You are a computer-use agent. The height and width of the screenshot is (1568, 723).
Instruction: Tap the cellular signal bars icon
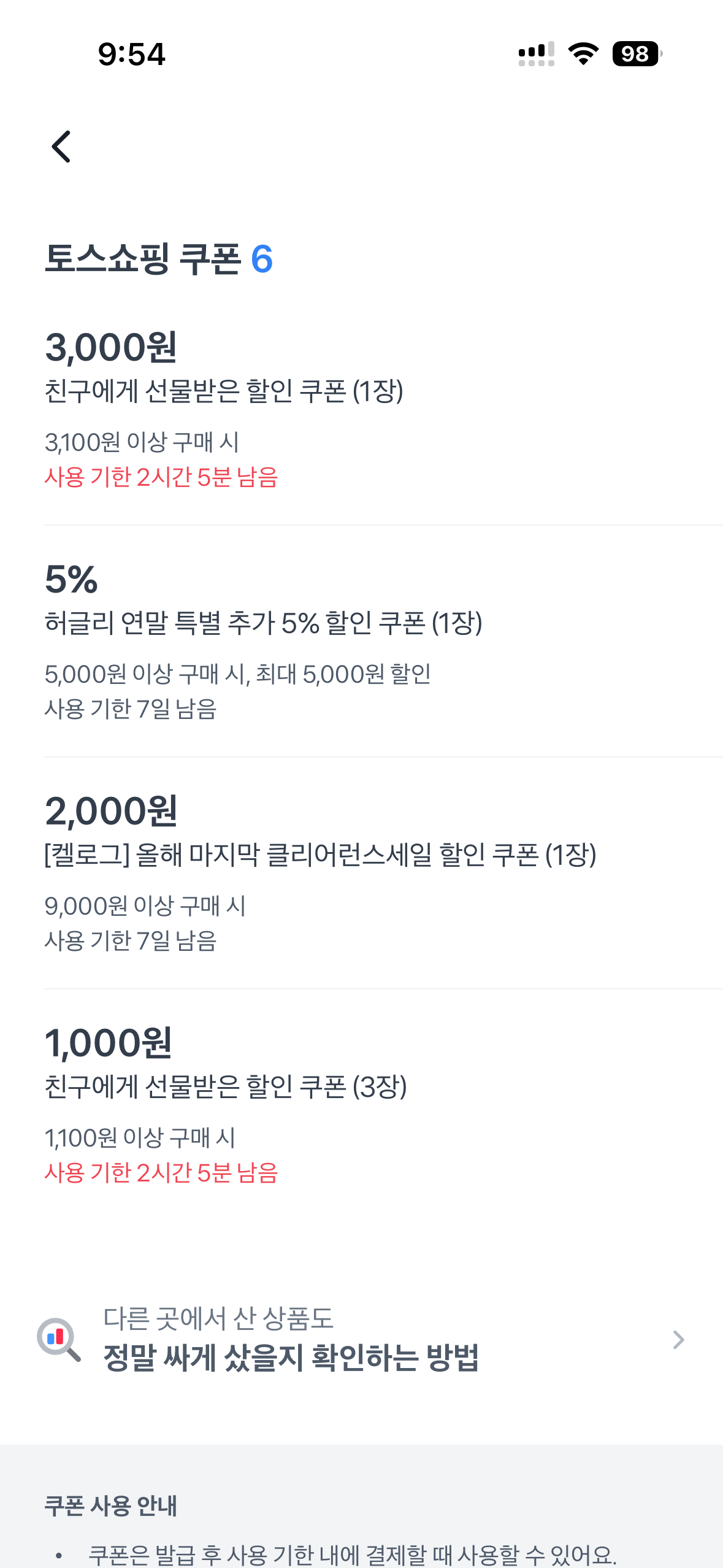(x=536, y=54)
